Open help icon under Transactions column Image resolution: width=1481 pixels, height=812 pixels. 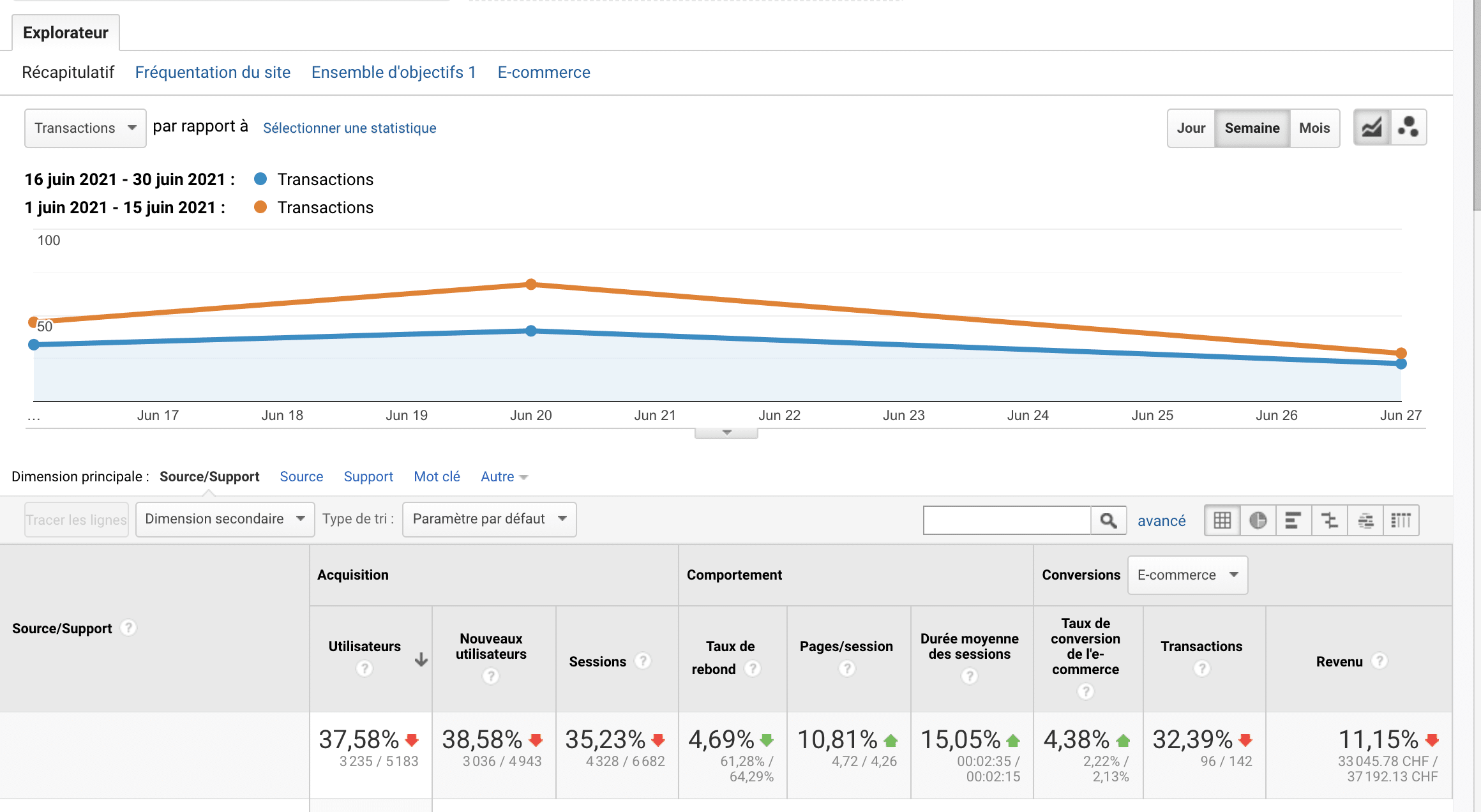click(1201, 668)
